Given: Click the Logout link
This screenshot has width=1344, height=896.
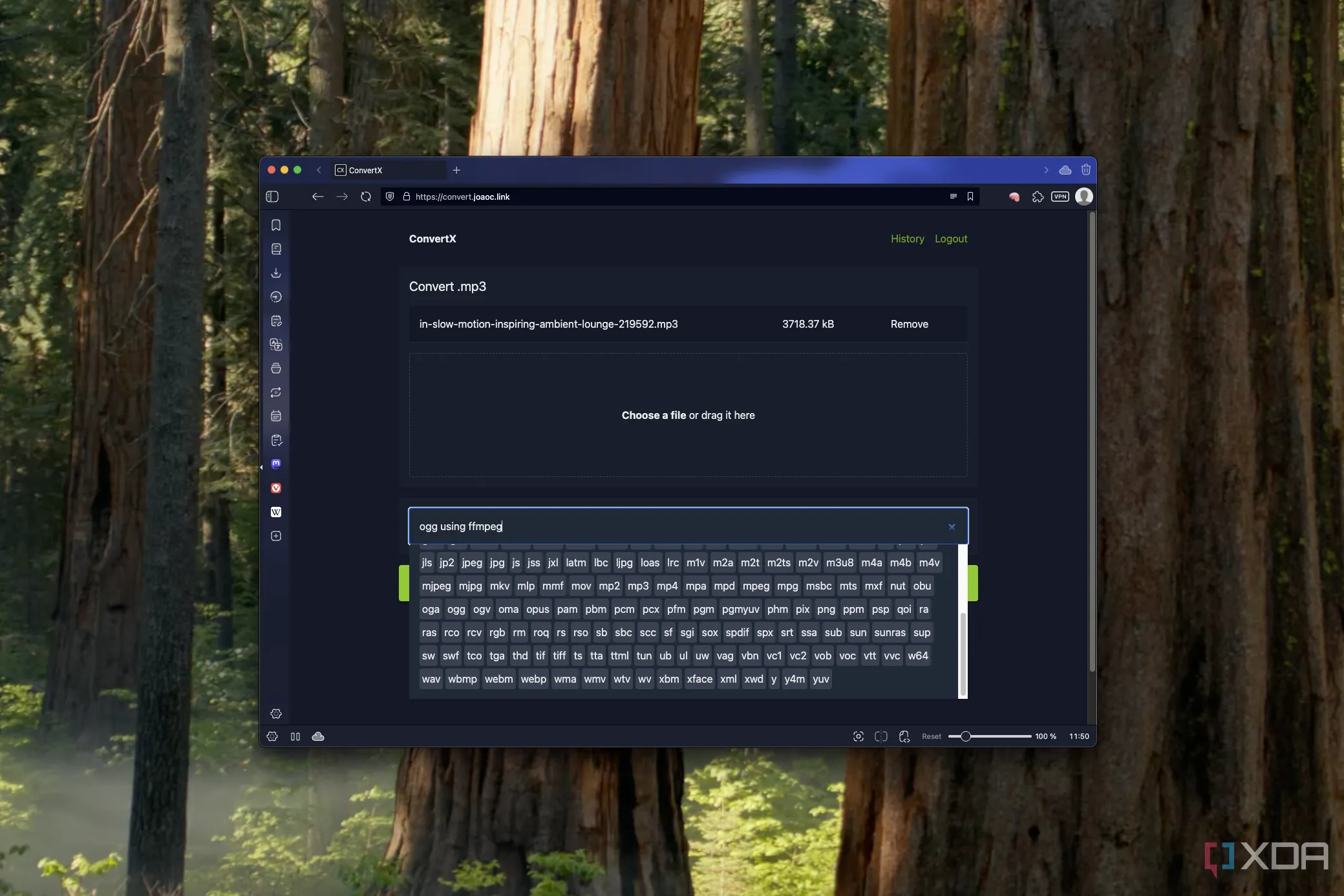Looking at the screenshot, I should pyautogui.click(x=951, y=239).
